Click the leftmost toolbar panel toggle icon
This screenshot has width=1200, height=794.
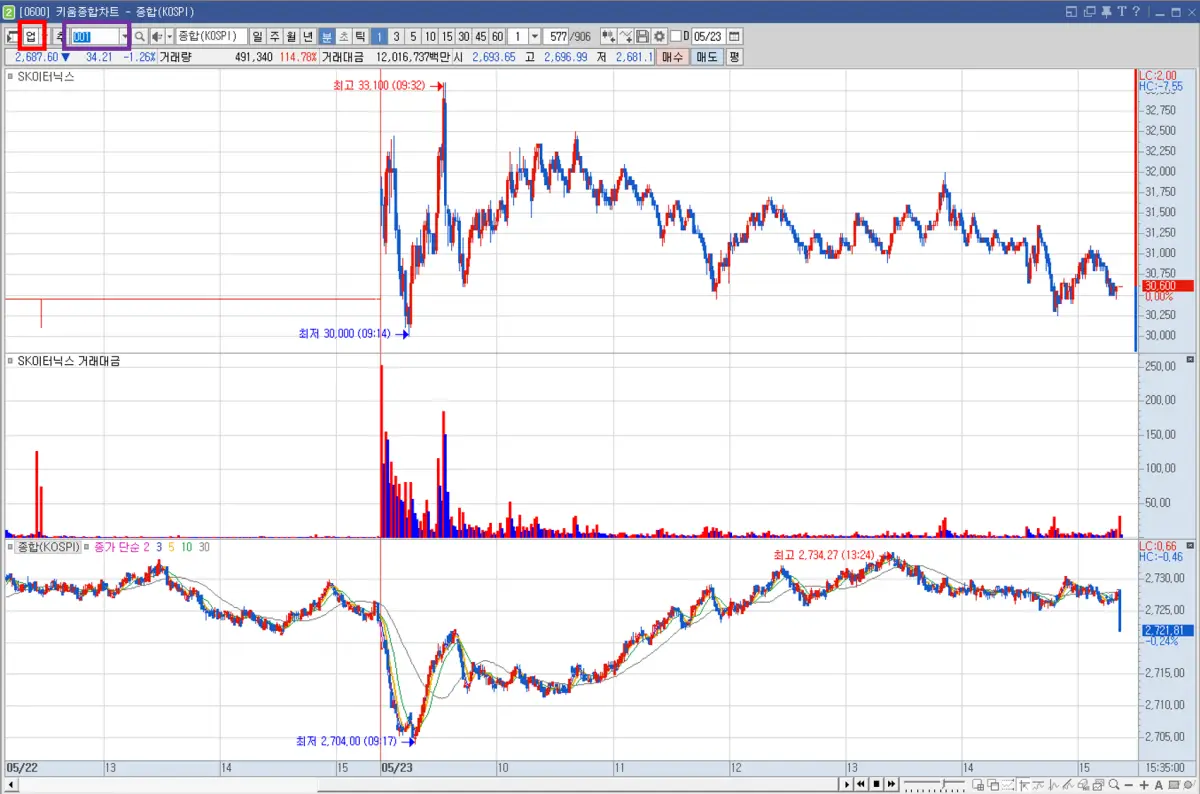coord(12,36)
